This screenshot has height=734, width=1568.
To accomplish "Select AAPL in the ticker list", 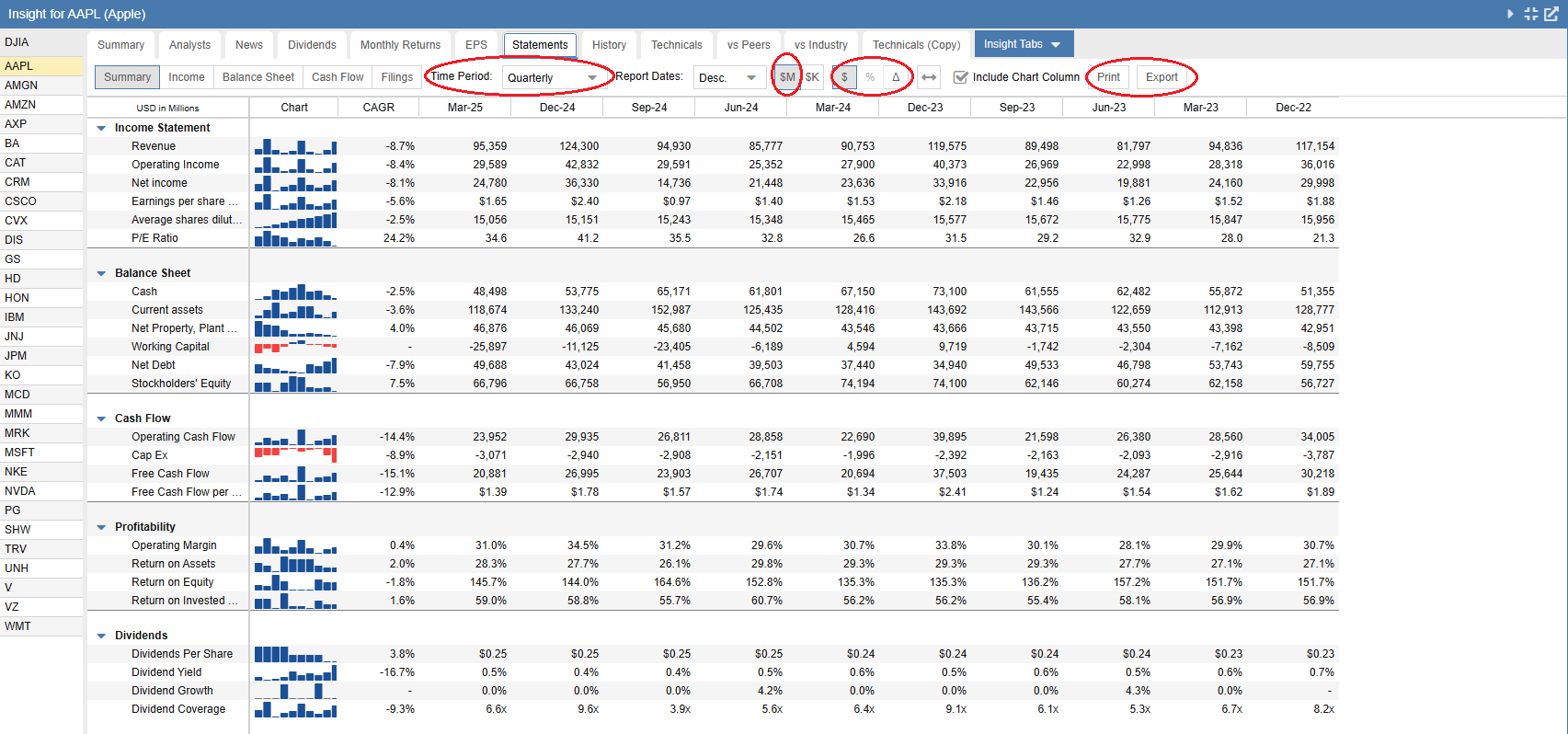I will pyautogui.click(x=41, y=66).
